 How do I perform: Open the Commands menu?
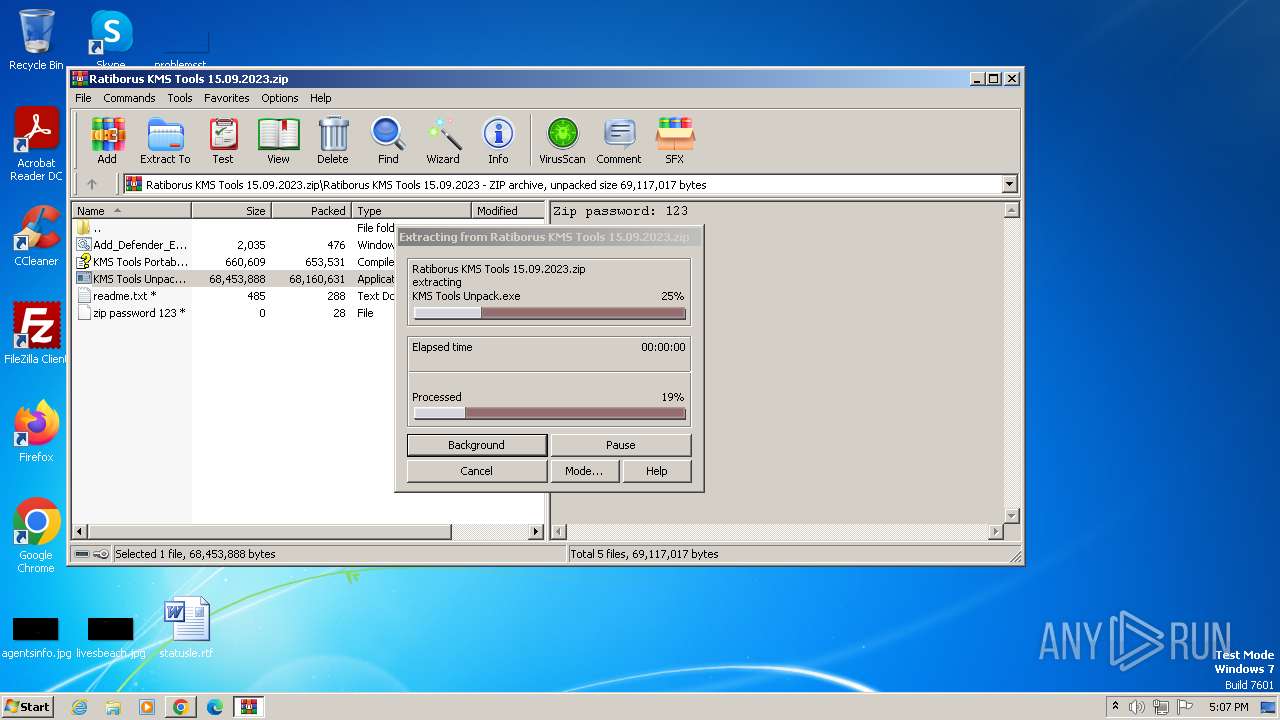(x=129, y=98)
